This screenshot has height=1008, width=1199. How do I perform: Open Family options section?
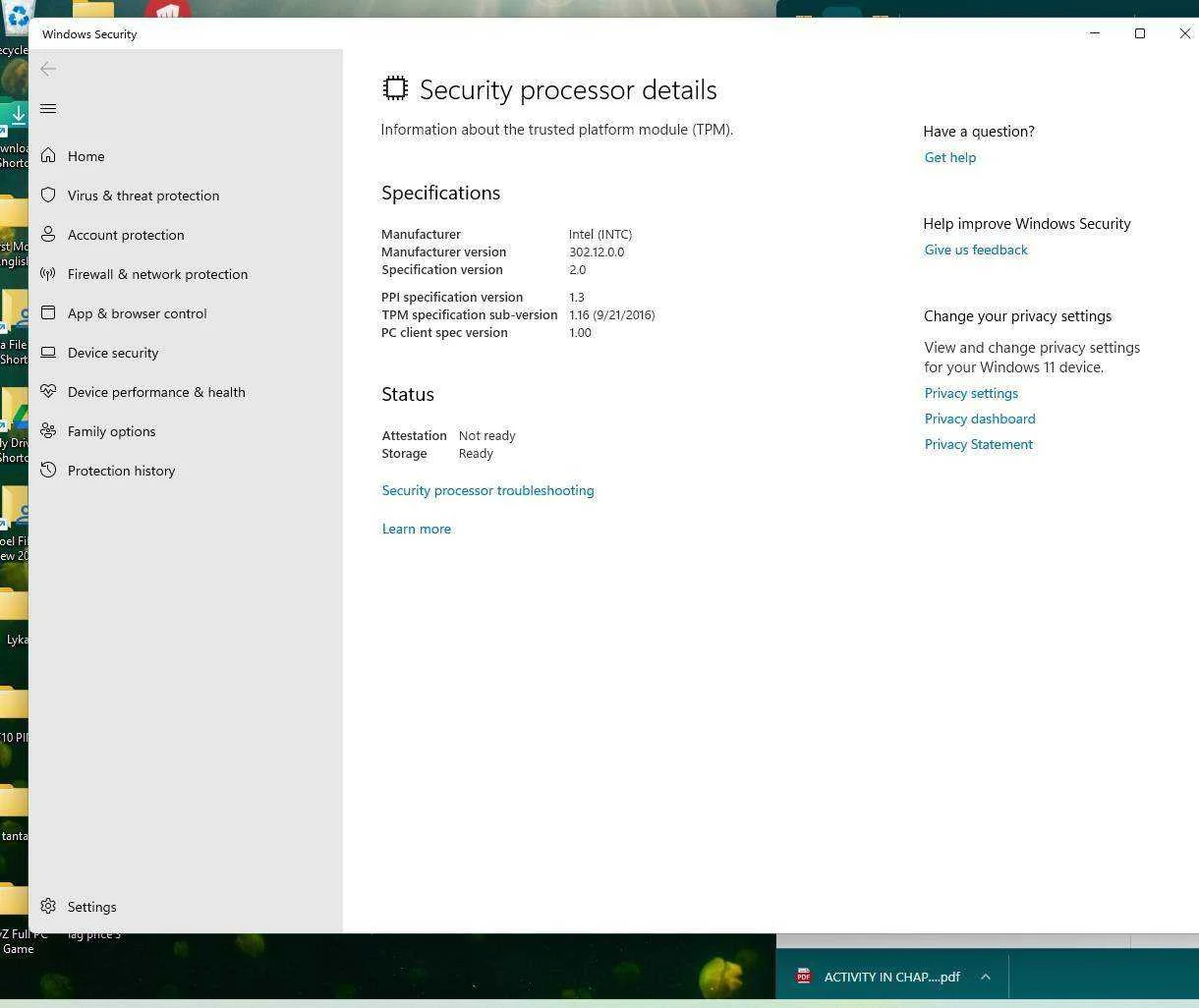pyautogui.click(x=111, y=431)
